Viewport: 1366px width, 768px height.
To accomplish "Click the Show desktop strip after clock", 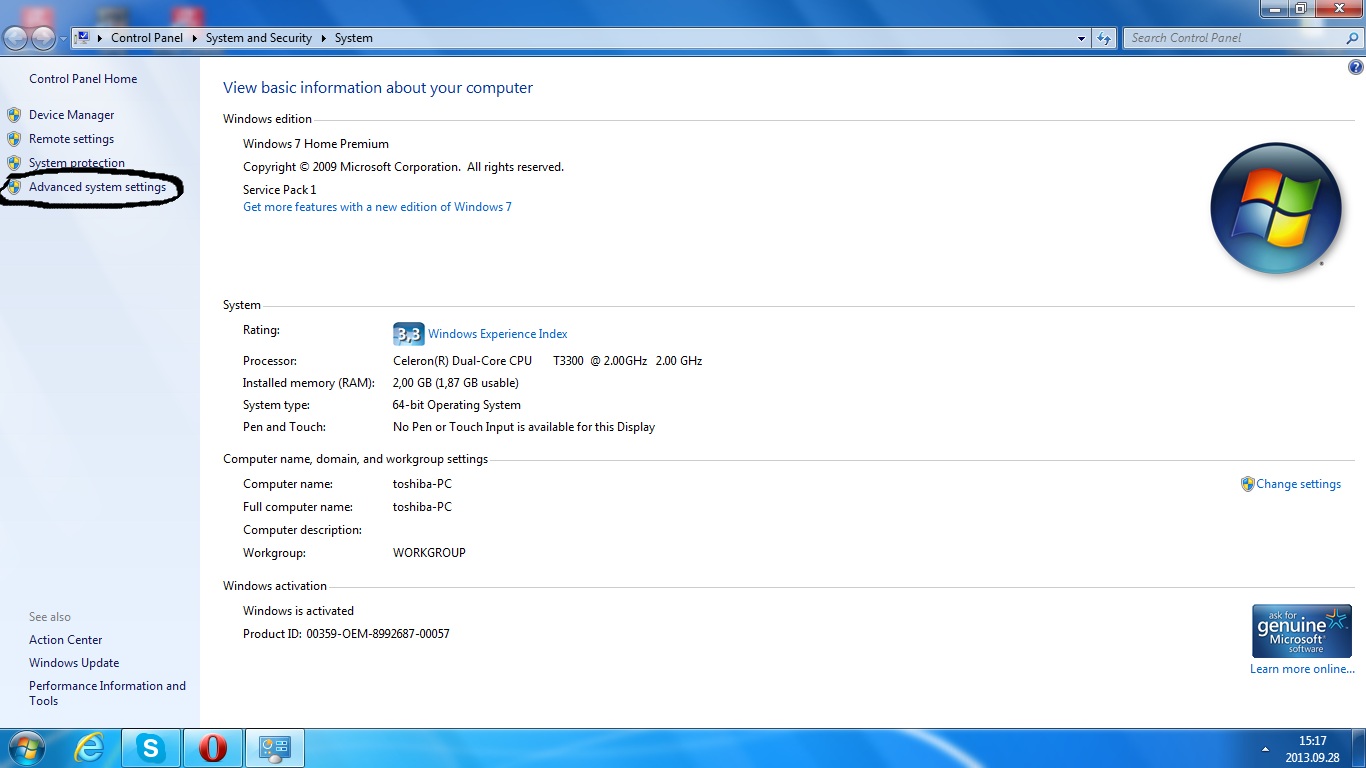I will [x=1359, y=748].
